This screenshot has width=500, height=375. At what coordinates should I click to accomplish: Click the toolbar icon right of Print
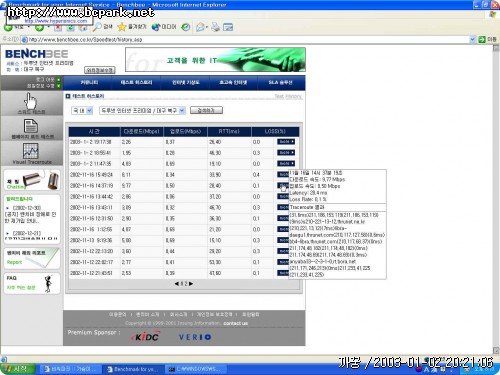pyautogui.click(x=228, y=27)
